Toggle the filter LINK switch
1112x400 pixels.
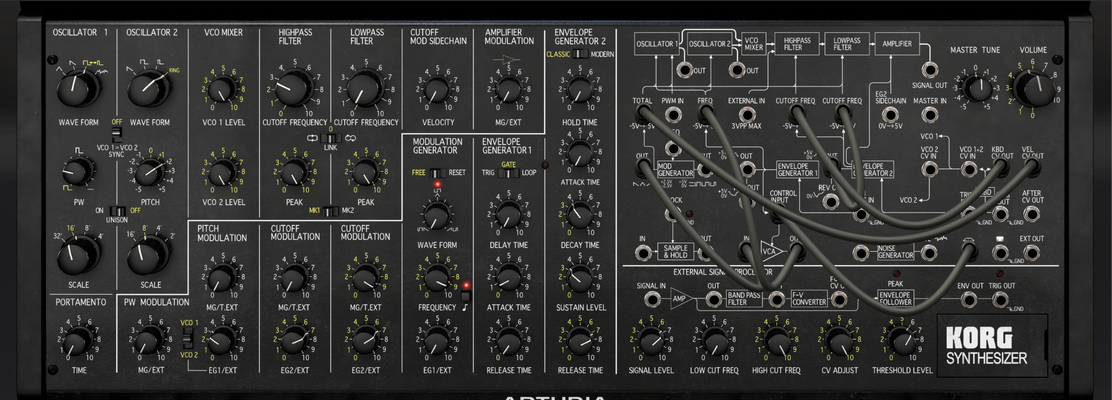(x=328, y=138)
